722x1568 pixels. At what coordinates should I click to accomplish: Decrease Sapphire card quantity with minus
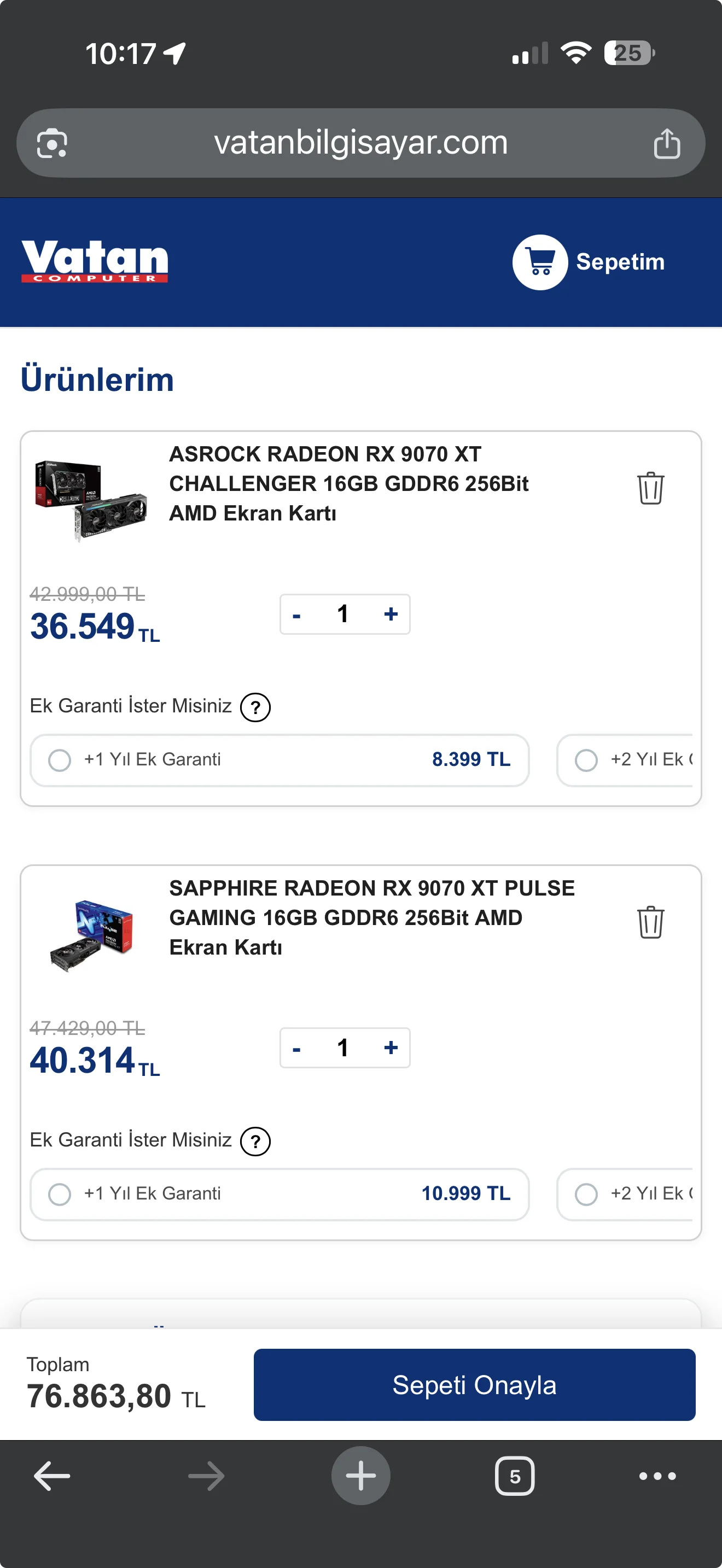tap(296, 1048)
